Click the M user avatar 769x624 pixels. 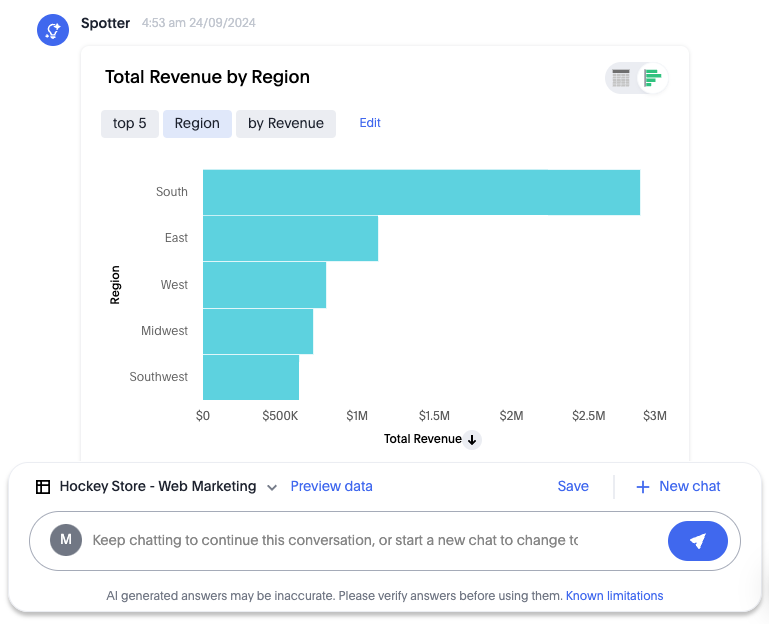pyautogui.click(x=66, y=540)
